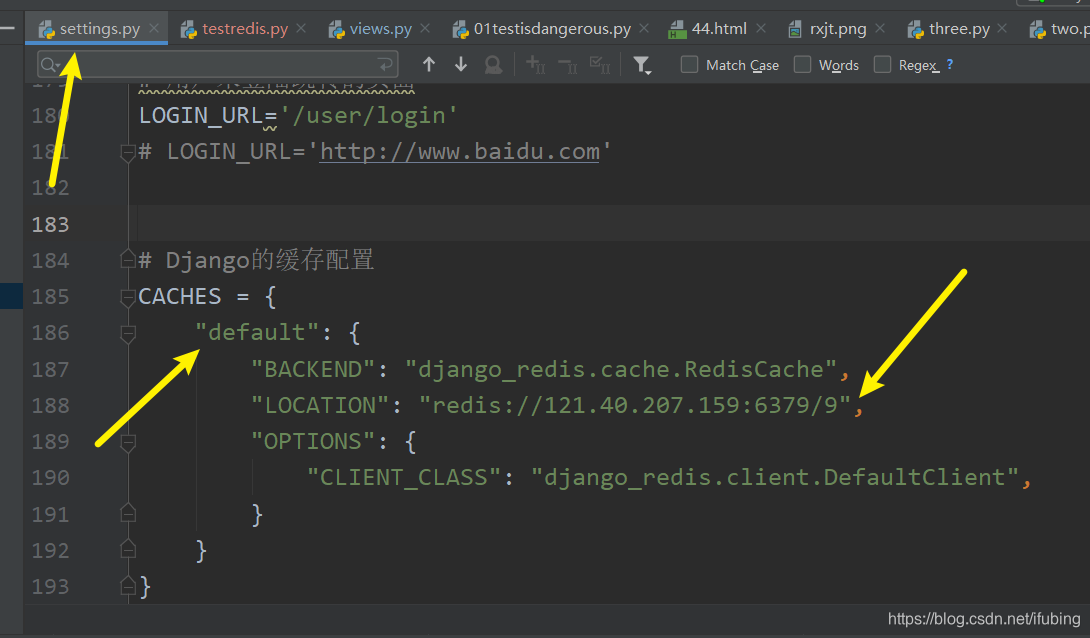Collapse the fold marker at line 181
Viewport: 1090px width, 638px height.
[x=128, y=152]
